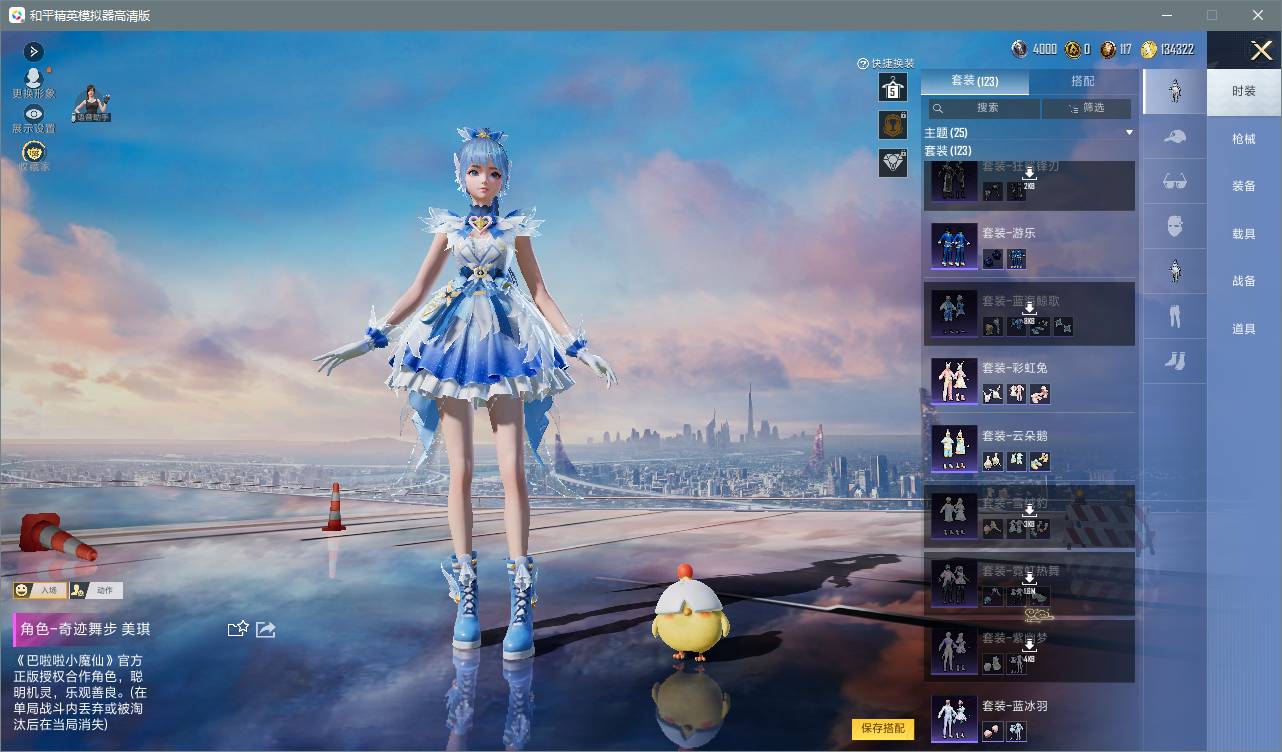Select the glasses category icon
The height and width of the screenshot is (752, 1282).
(1176, 182)
